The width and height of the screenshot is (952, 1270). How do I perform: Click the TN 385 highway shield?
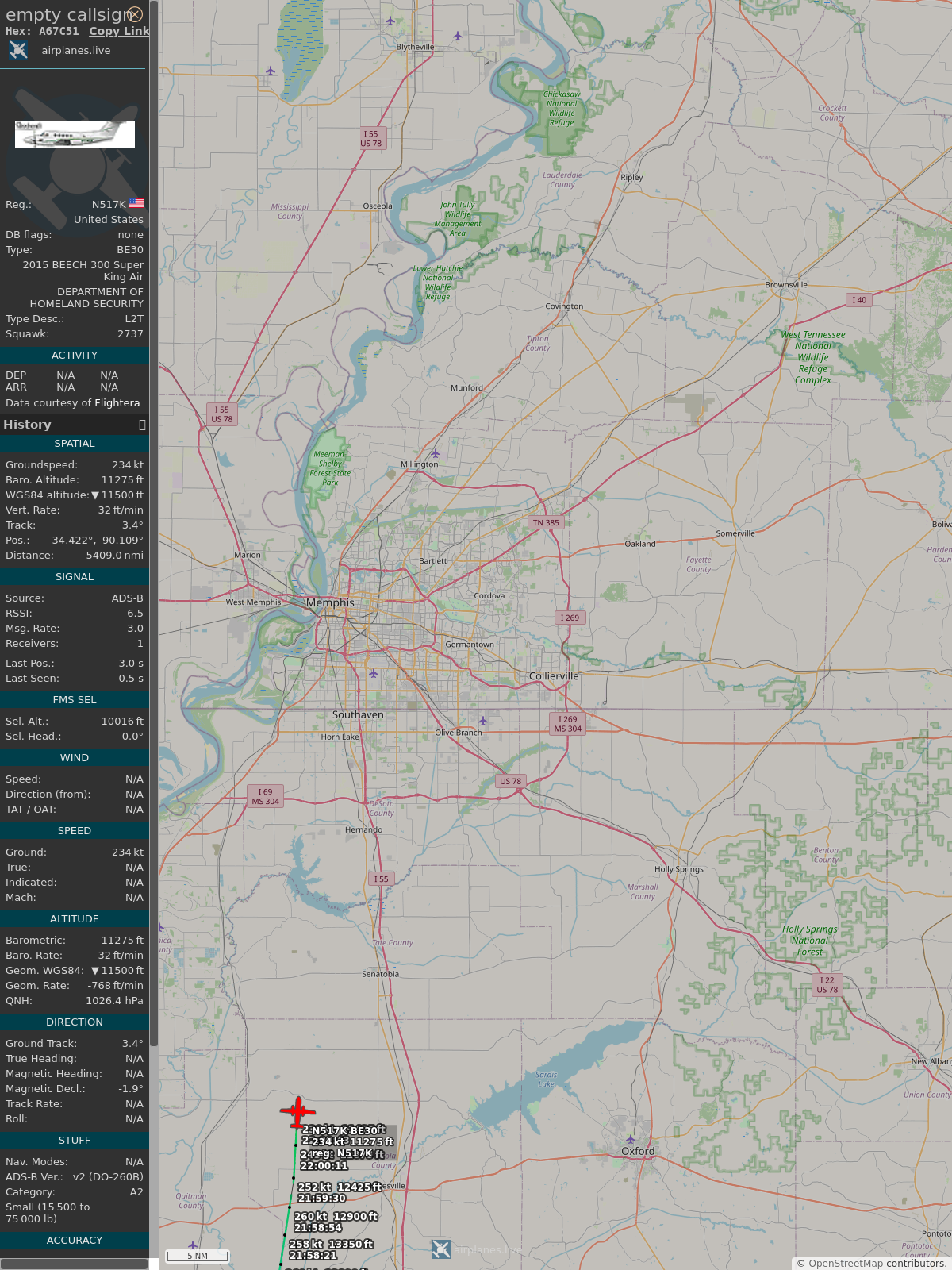tap(546, 523)
